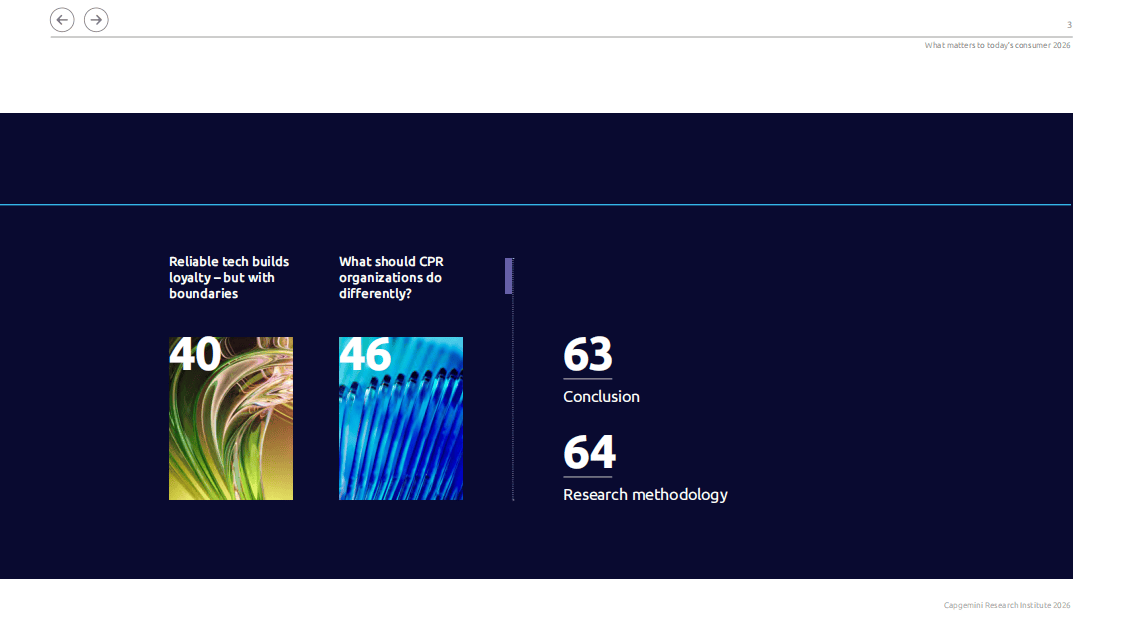The height and width of the screenshot is (631, 1123).
Task: Click the underline beneath number 64
Action: coord(587,477)
